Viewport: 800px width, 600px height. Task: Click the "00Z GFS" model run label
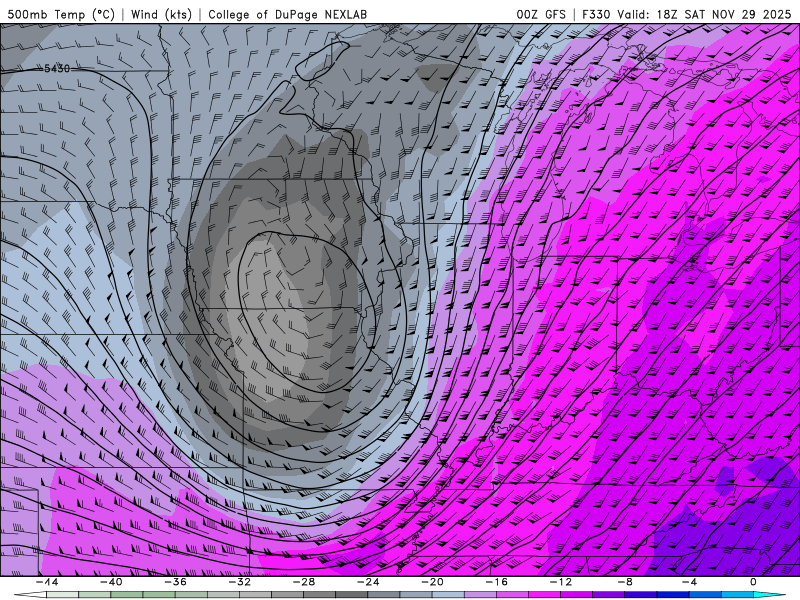pos(541,14)
